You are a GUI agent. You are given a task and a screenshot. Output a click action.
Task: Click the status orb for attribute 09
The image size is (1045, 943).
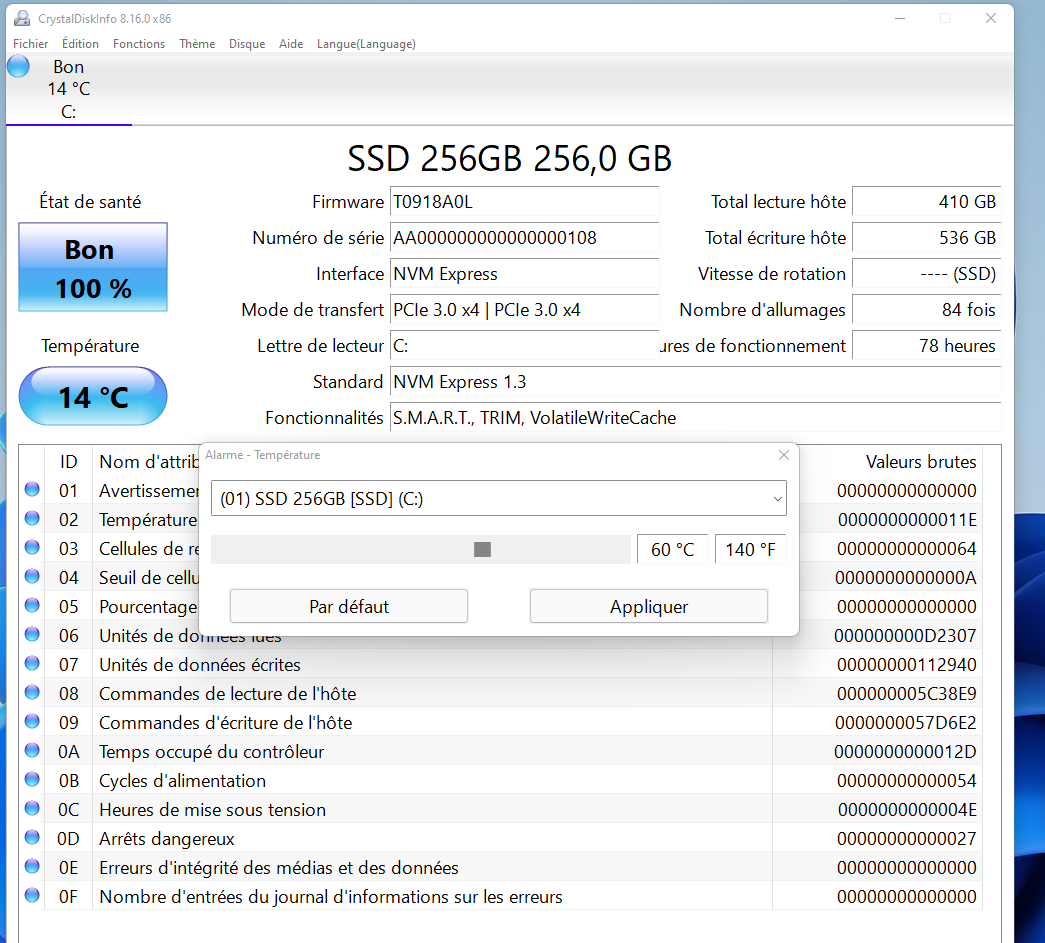(32, 721)
